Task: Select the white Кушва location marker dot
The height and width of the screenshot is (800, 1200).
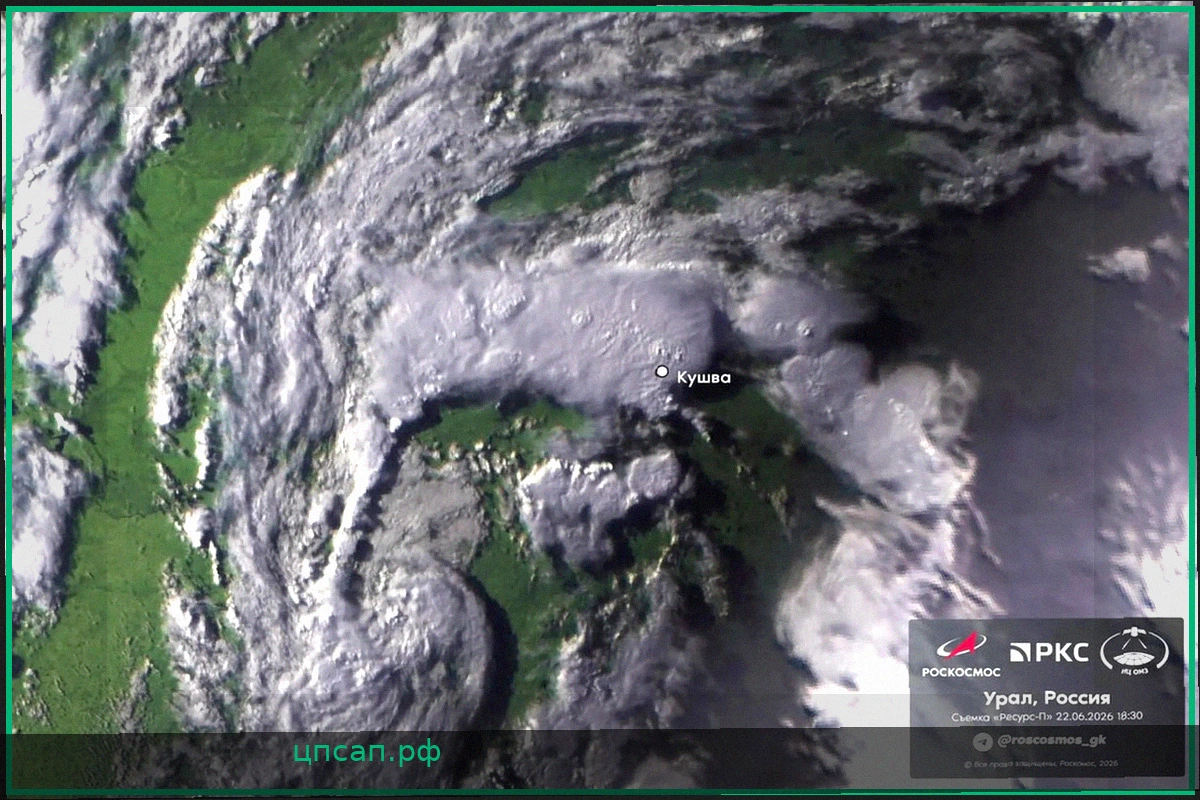Action: tap(661, 371)
